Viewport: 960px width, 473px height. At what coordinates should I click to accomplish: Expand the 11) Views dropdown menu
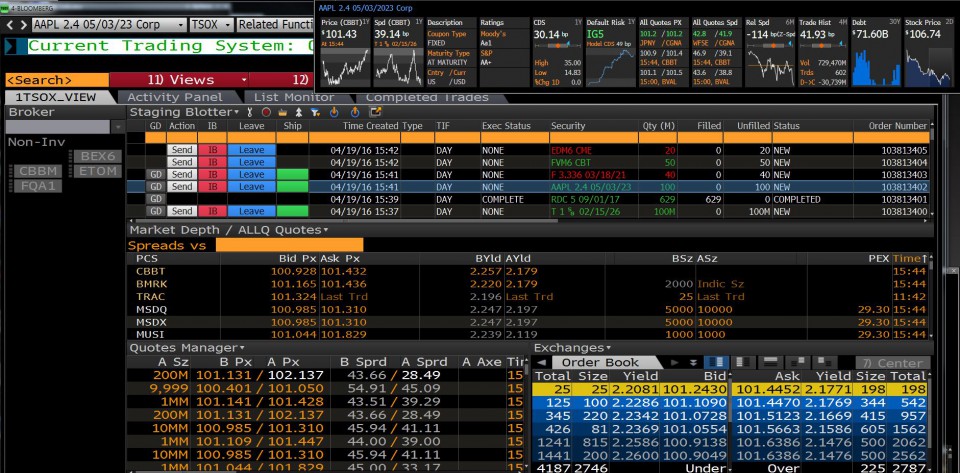coord(243,80)
